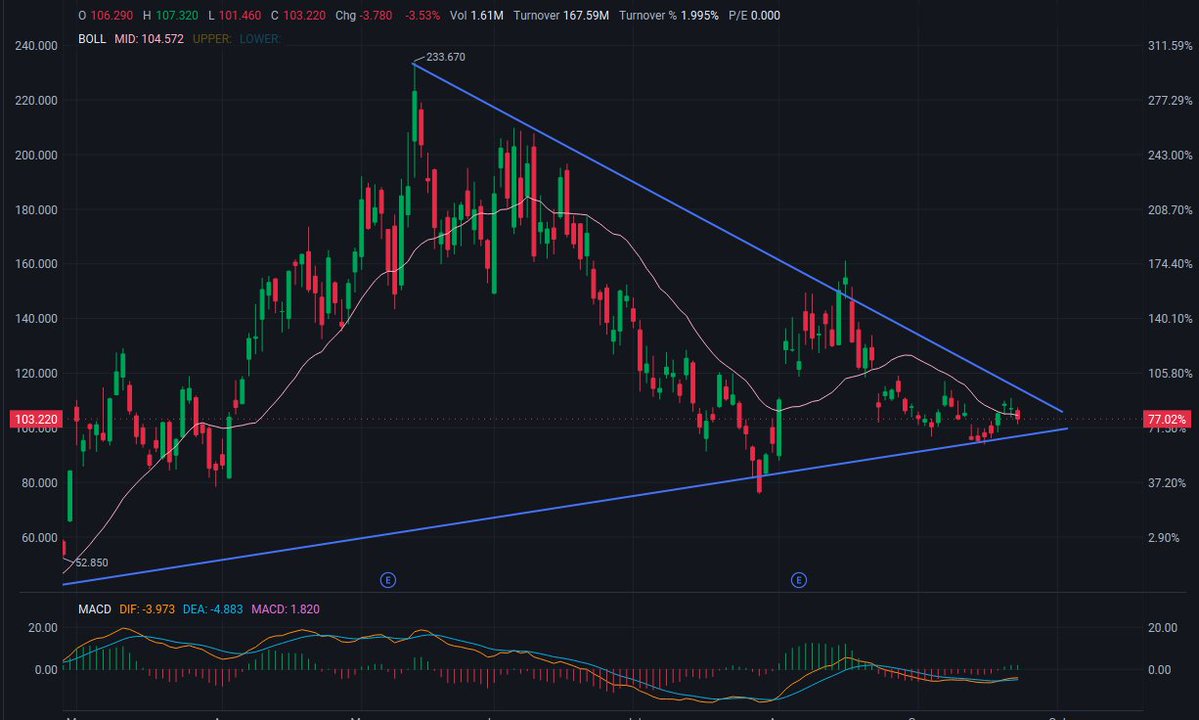Image resolution: width=1199 pixels, height=720 pixels.
Task: Click the open price 'O 106.290'
Action: click(x=106, y=15)
